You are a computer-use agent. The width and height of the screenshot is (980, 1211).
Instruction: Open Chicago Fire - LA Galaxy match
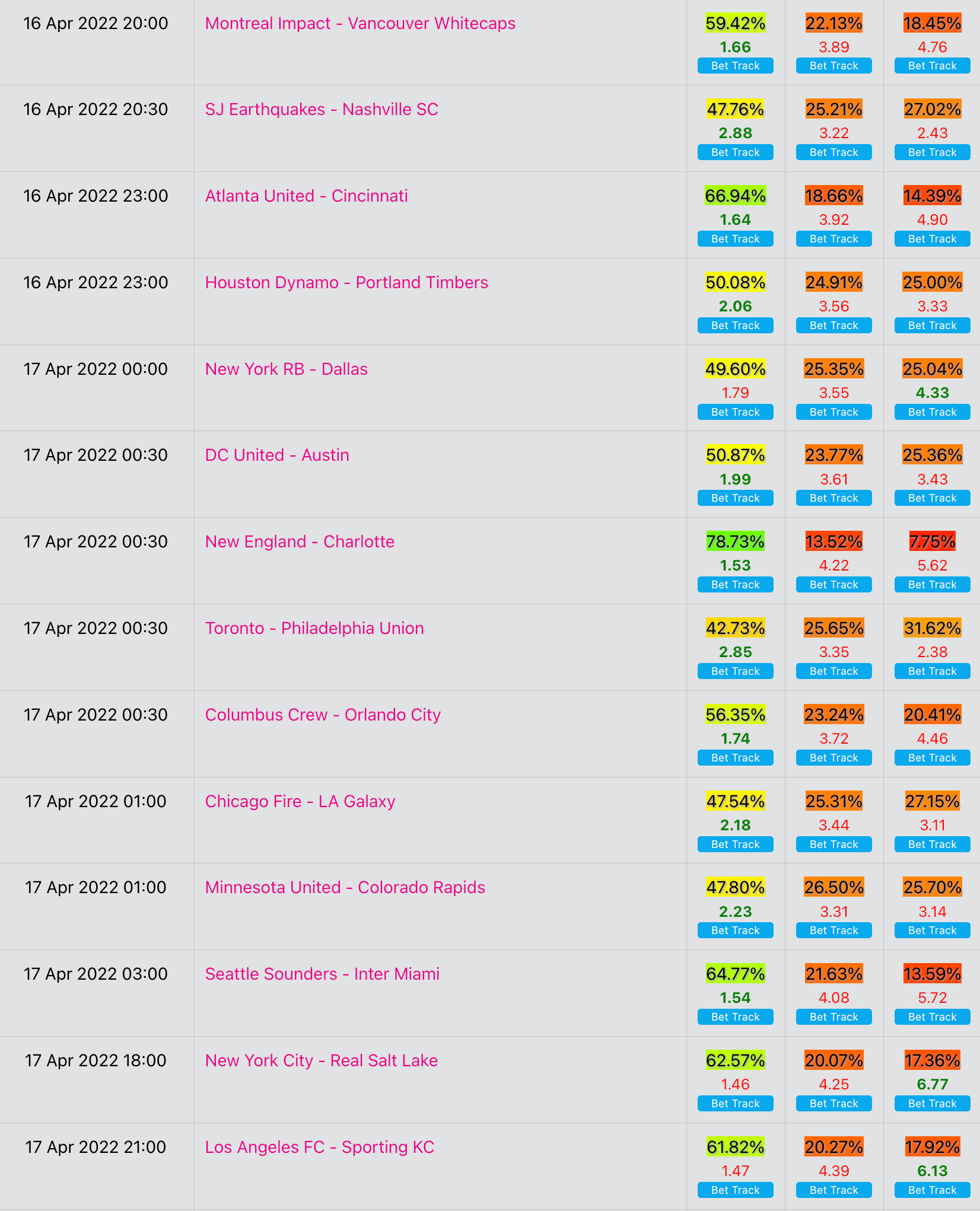click(x=300, y=802)
